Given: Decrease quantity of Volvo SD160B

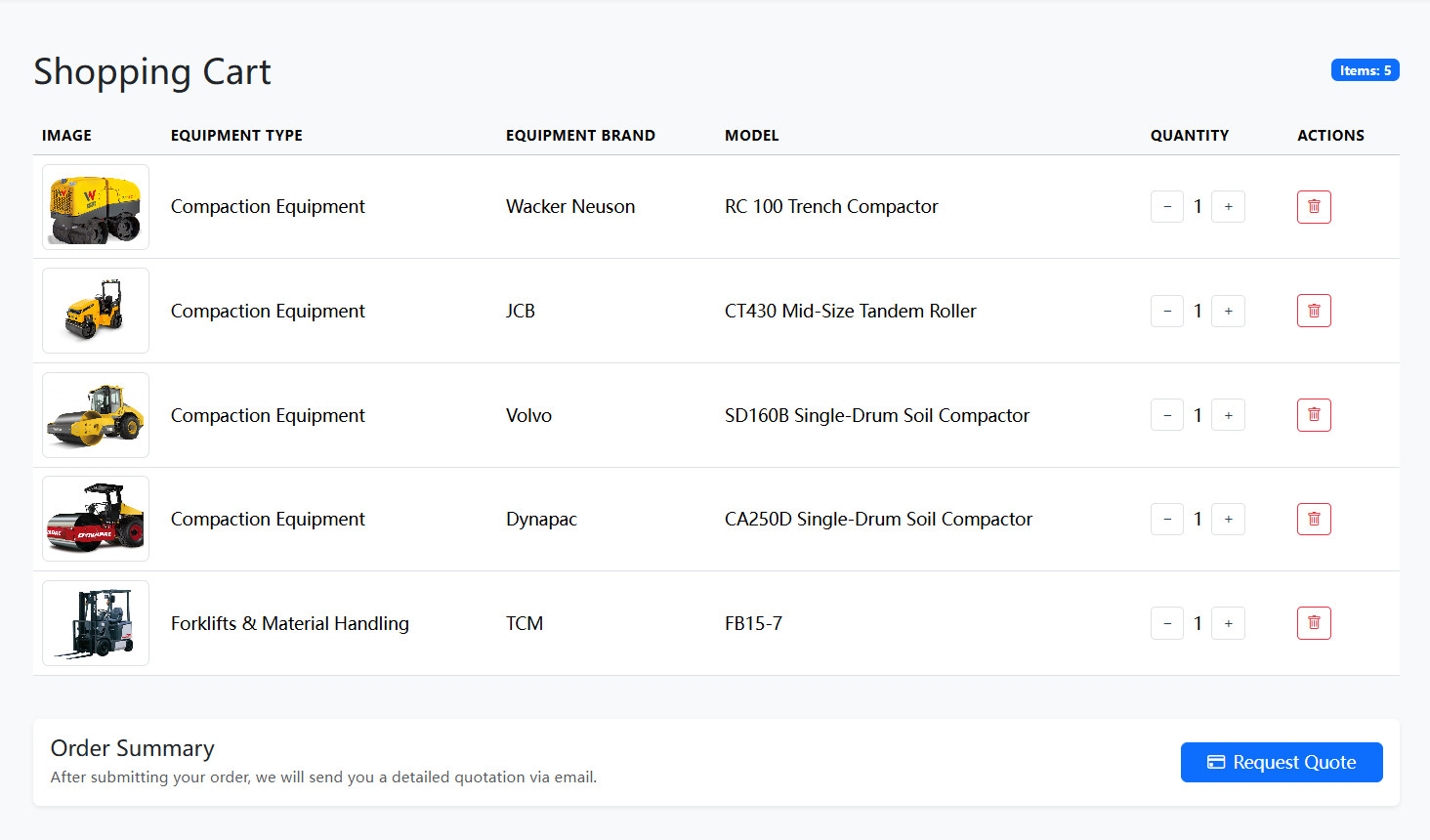Looking at the screenshot, I should [x=1167, y=415].
